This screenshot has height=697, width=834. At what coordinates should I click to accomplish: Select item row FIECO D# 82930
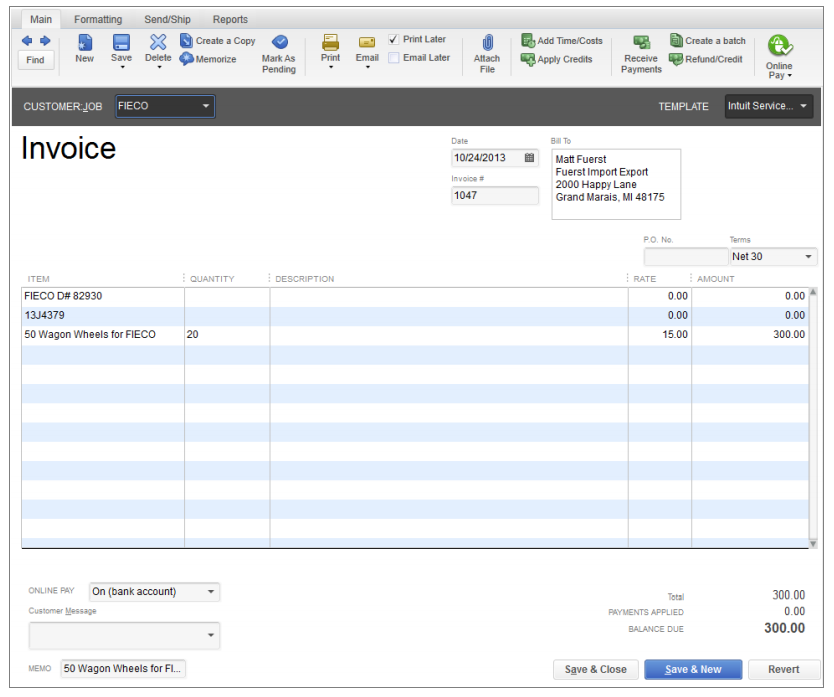415,297
